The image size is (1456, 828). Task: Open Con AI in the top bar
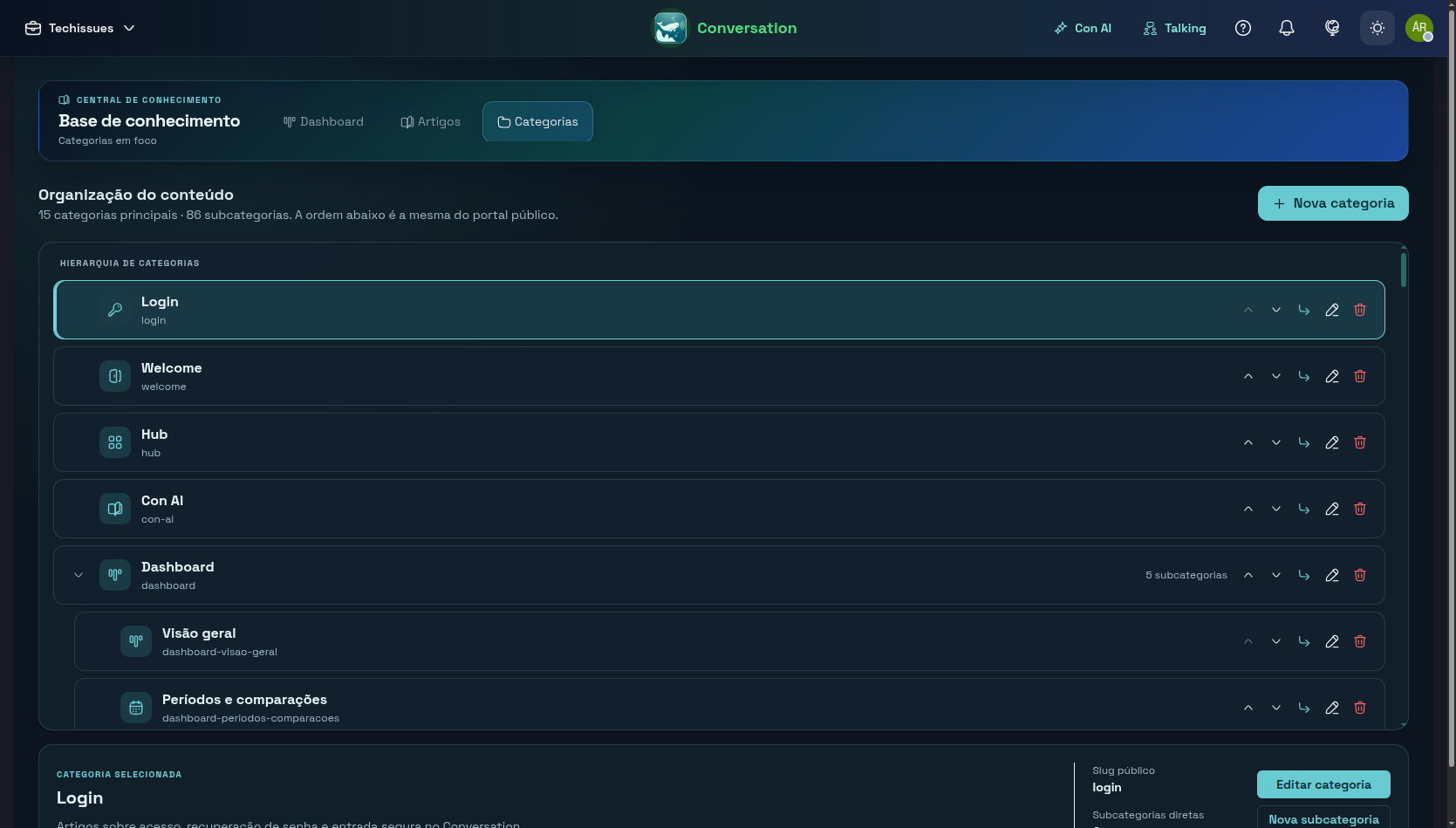(1083, 28)
